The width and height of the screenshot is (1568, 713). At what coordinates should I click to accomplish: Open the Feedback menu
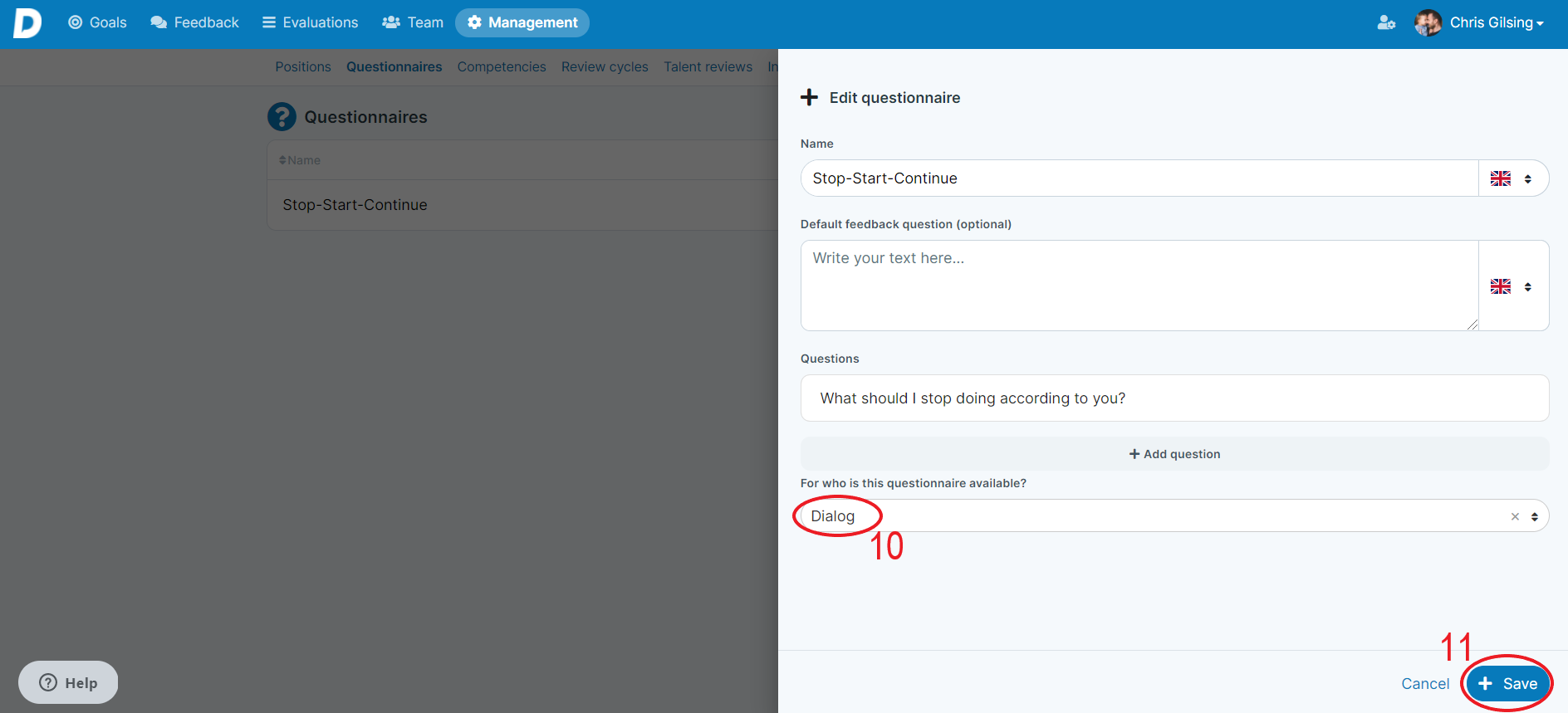click(194, 22)
